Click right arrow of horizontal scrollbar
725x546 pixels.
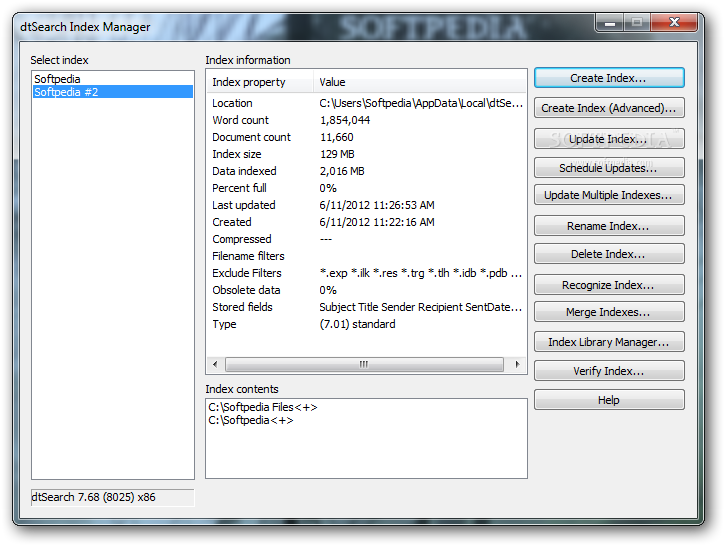(x=517, y=364)
